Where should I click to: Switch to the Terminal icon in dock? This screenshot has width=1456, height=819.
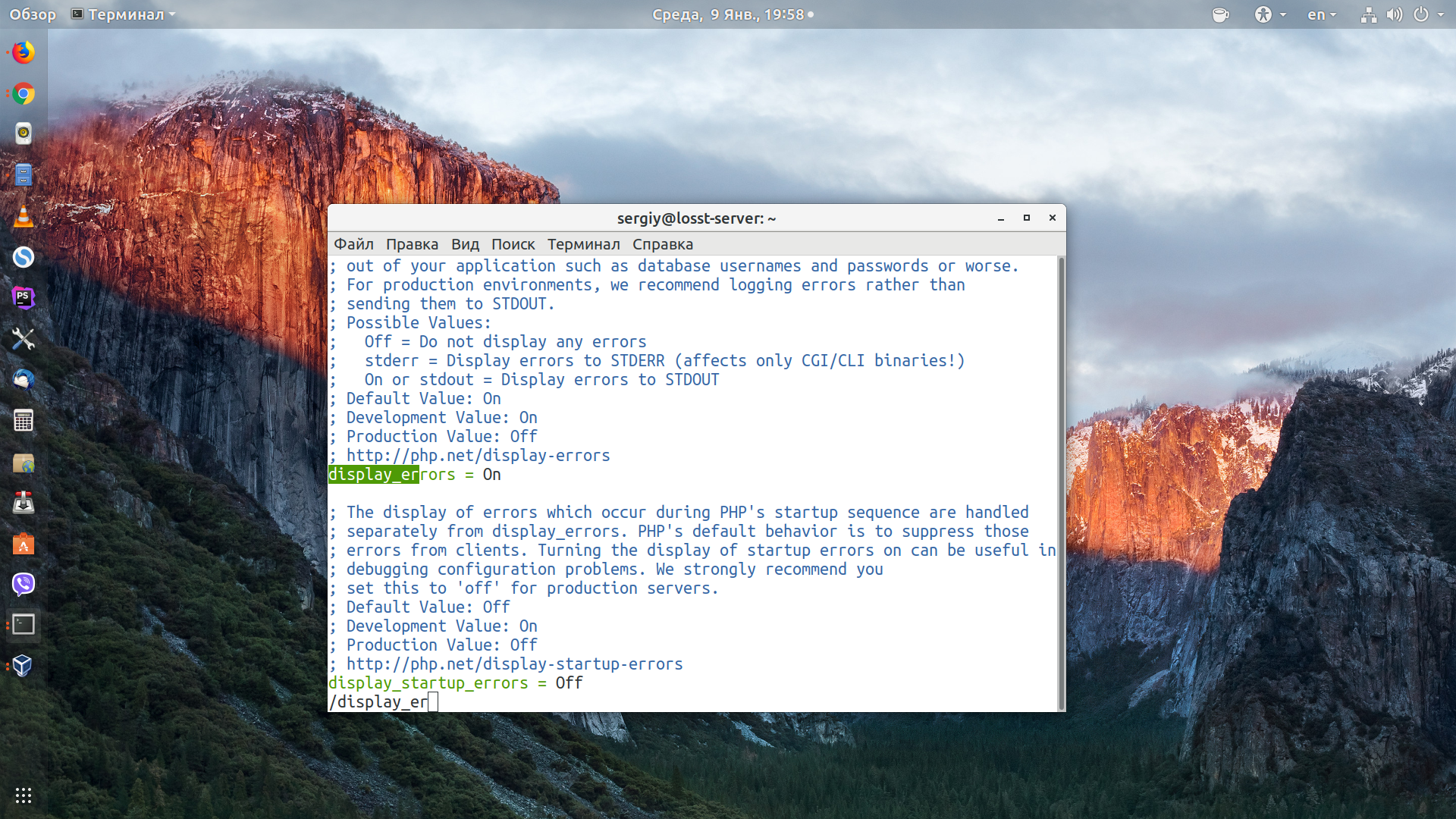pyautogui.click(x=24, y=625)
